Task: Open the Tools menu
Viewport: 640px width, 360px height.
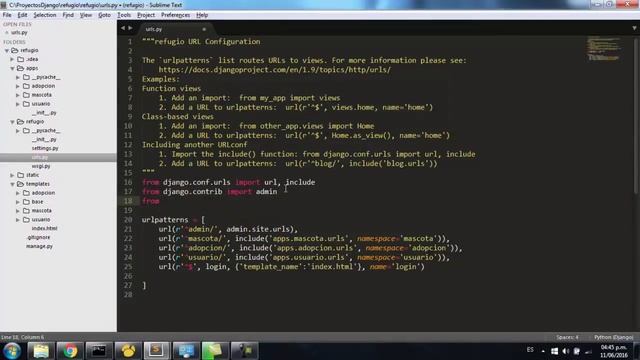Action: click(x=124, y=15)
